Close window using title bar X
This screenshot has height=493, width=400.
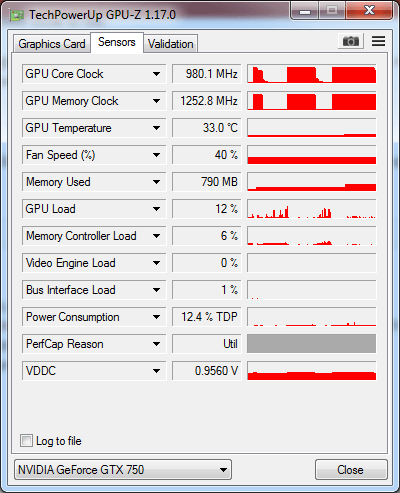click(x=369, y=11)
